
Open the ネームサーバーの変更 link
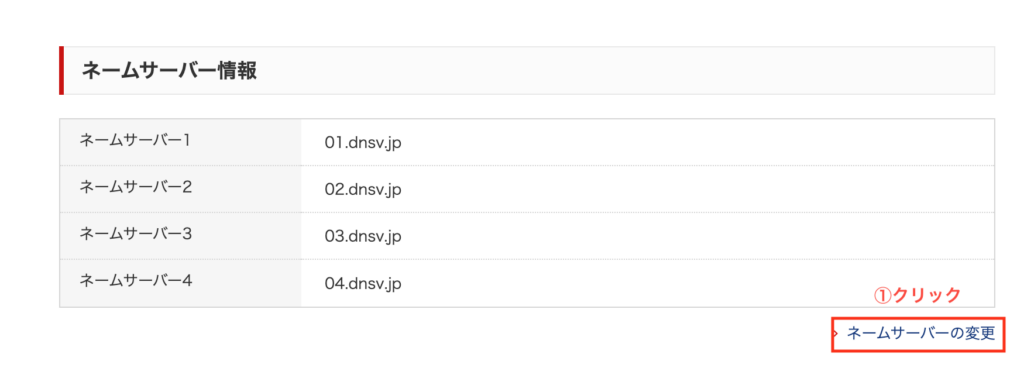[x=920, y=334]
